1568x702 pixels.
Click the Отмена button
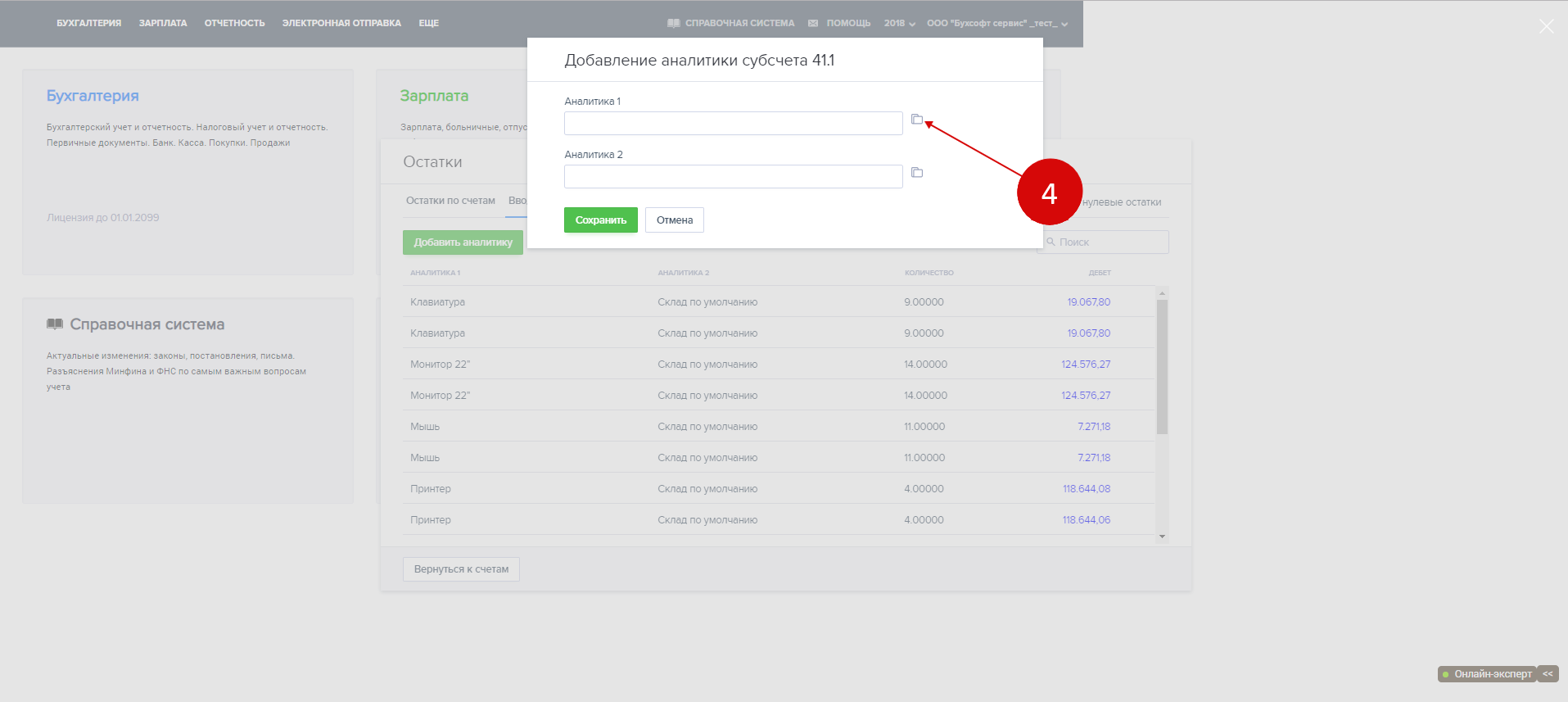[675, 220]
